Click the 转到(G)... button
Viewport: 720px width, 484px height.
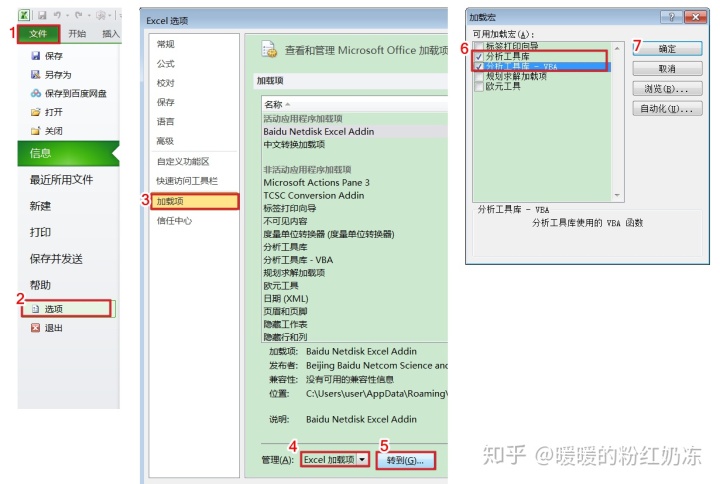405,460
